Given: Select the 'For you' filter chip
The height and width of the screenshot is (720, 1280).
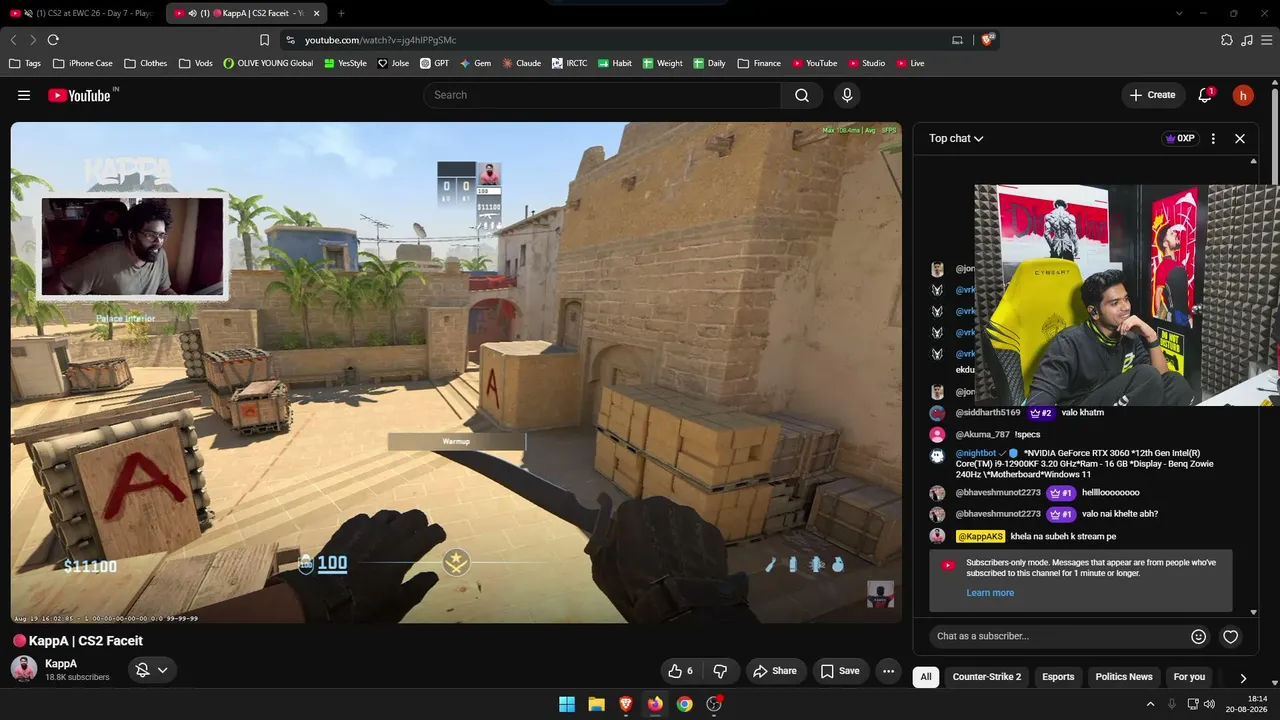Looking at the screenshot, I should [1189, 677].
